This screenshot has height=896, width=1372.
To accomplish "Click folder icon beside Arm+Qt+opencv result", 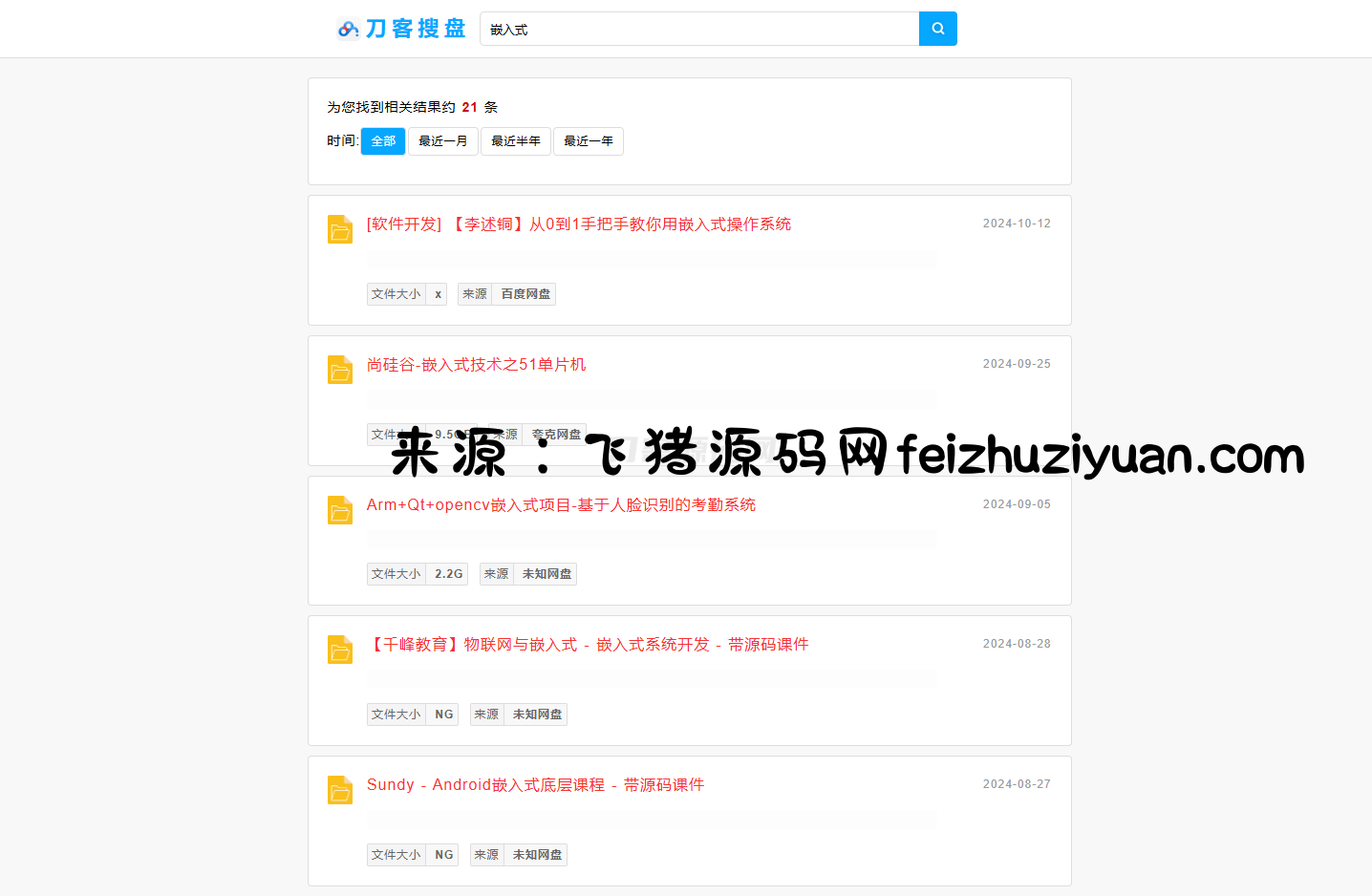I will pos(340,510).
